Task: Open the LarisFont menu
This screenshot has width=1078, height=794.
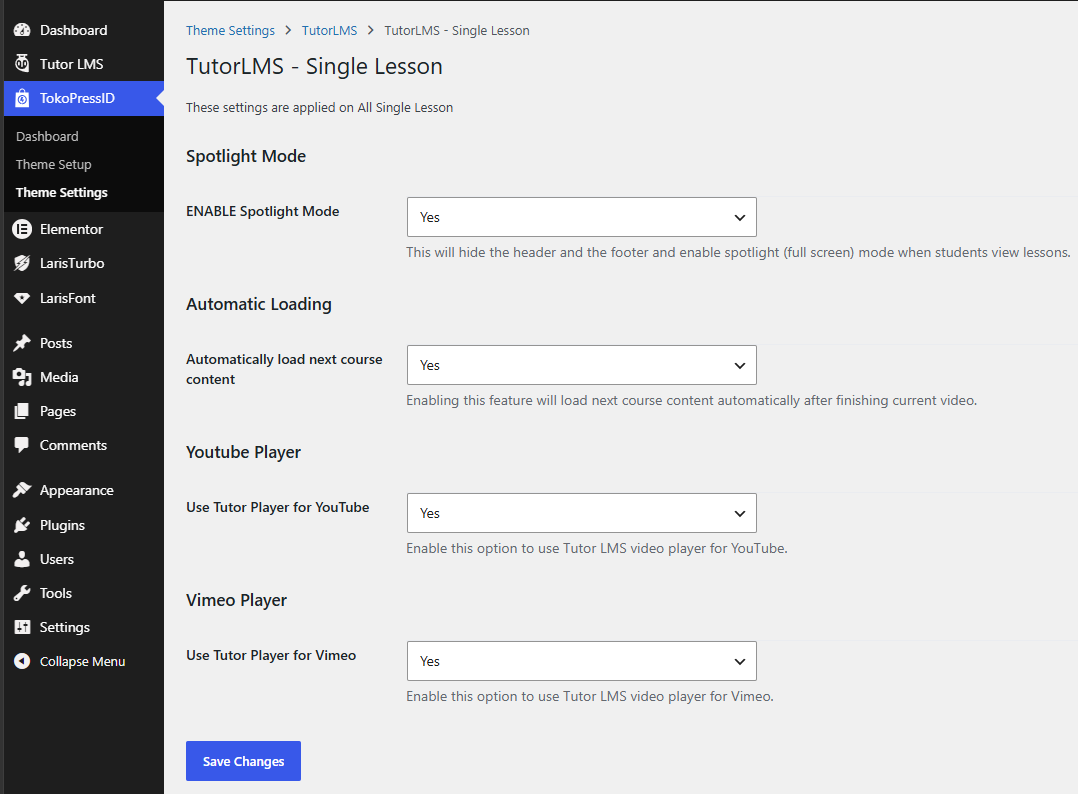Action: click(67, 298)
